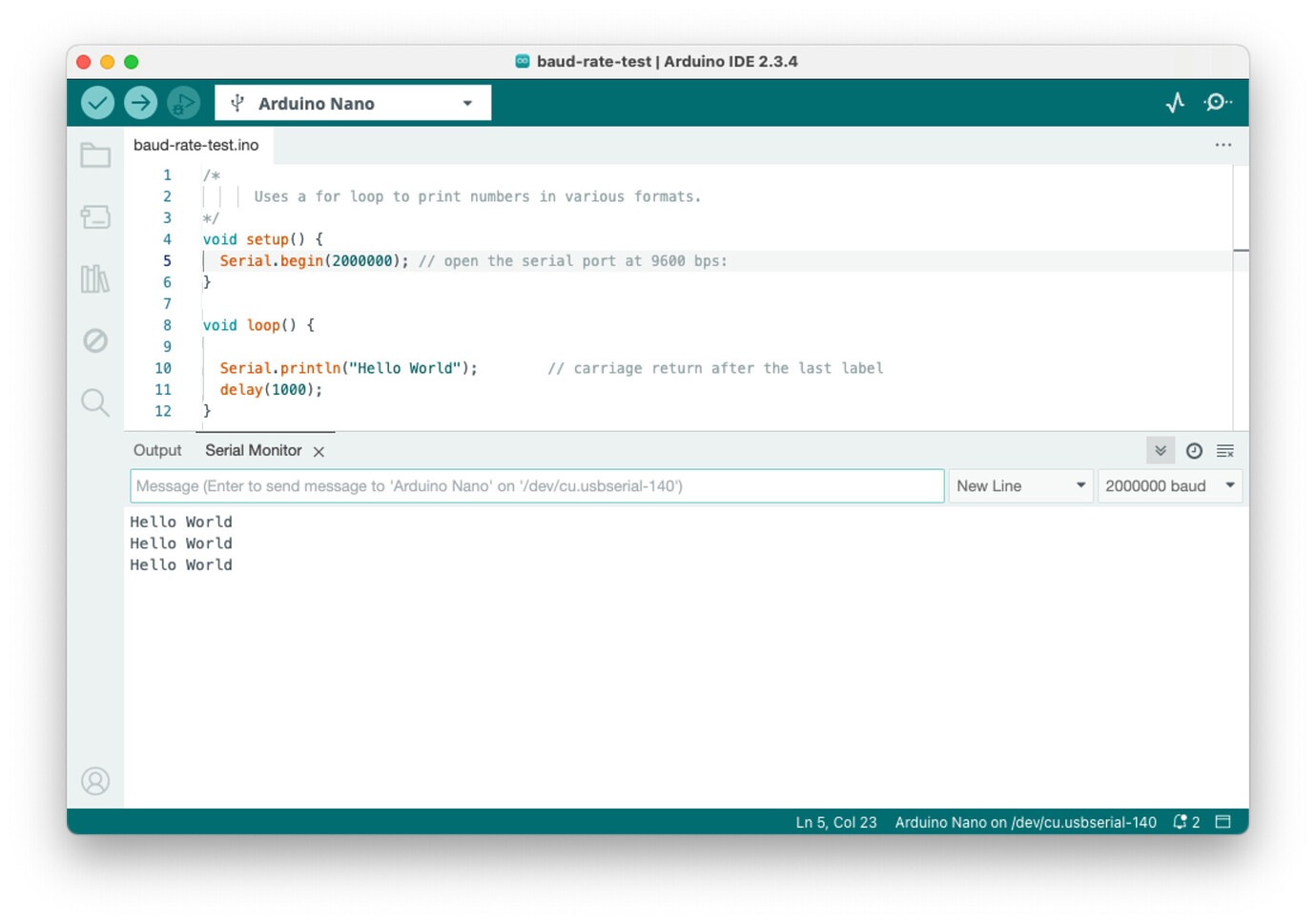This screenshot has height=923, width=1316.
Task: Verify the baud-rate-test sketch
Action: coord(96,102)
